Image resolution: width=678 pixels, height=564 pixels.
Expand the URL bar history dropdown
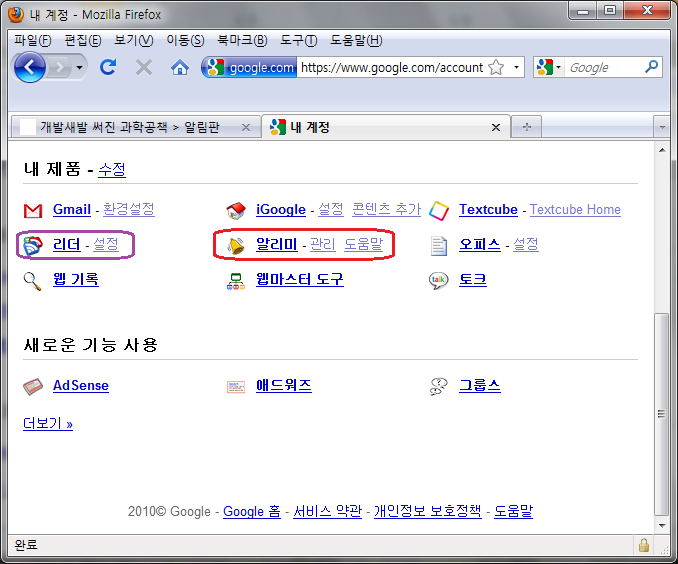pyautogui.click(x=516, y=68)
